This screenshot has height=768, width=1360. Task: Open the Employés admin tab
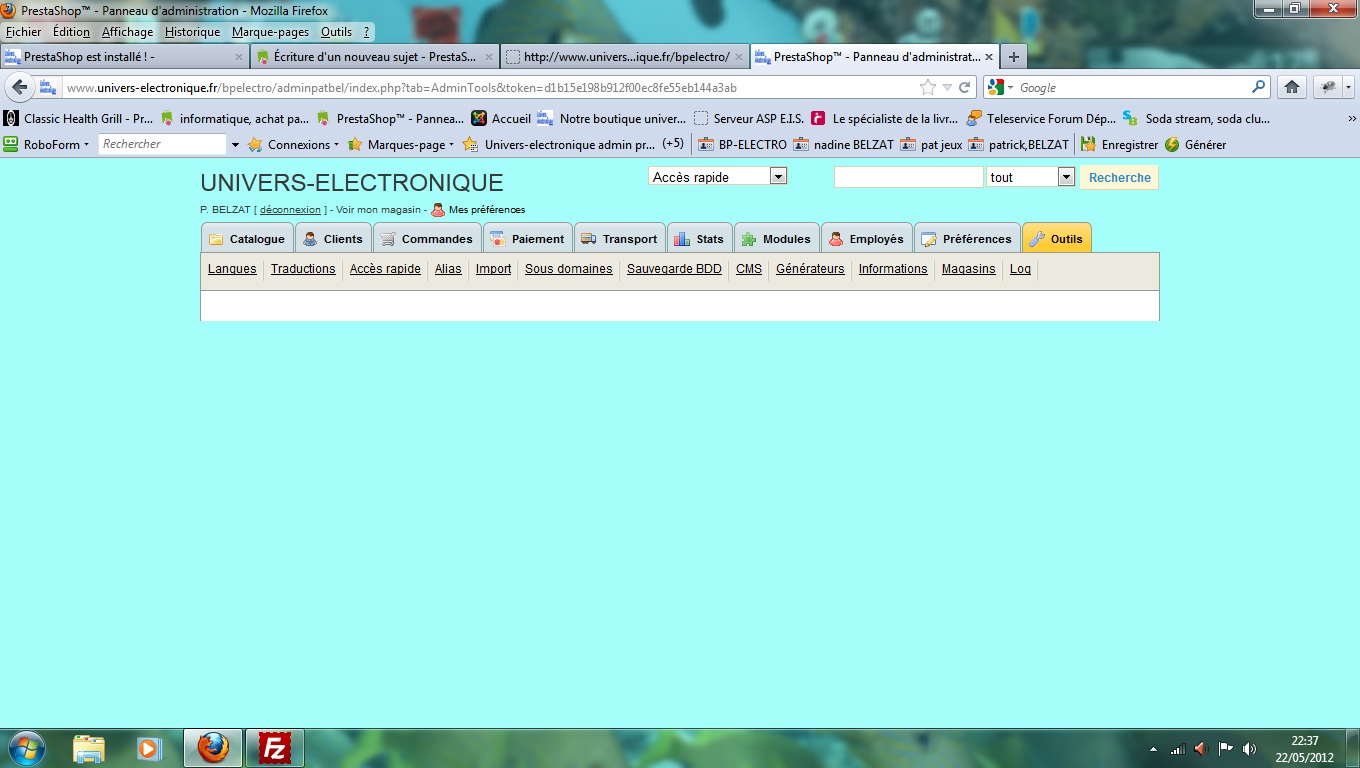pos(866,238)
